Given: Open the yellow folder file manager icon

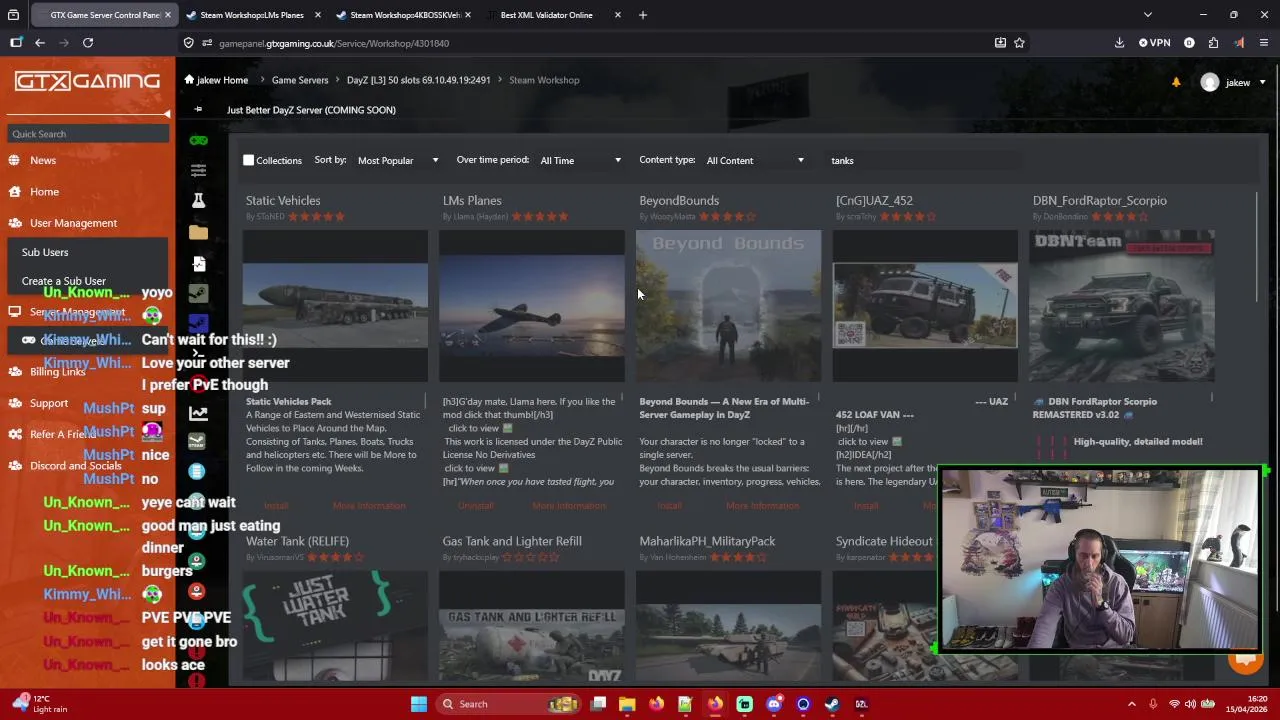Looking at the screenshot, I should click(199, 232).
